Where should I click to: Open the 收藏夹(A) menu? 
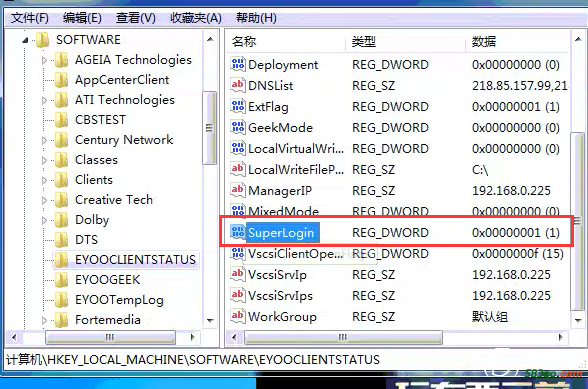(x=196, y=18)
